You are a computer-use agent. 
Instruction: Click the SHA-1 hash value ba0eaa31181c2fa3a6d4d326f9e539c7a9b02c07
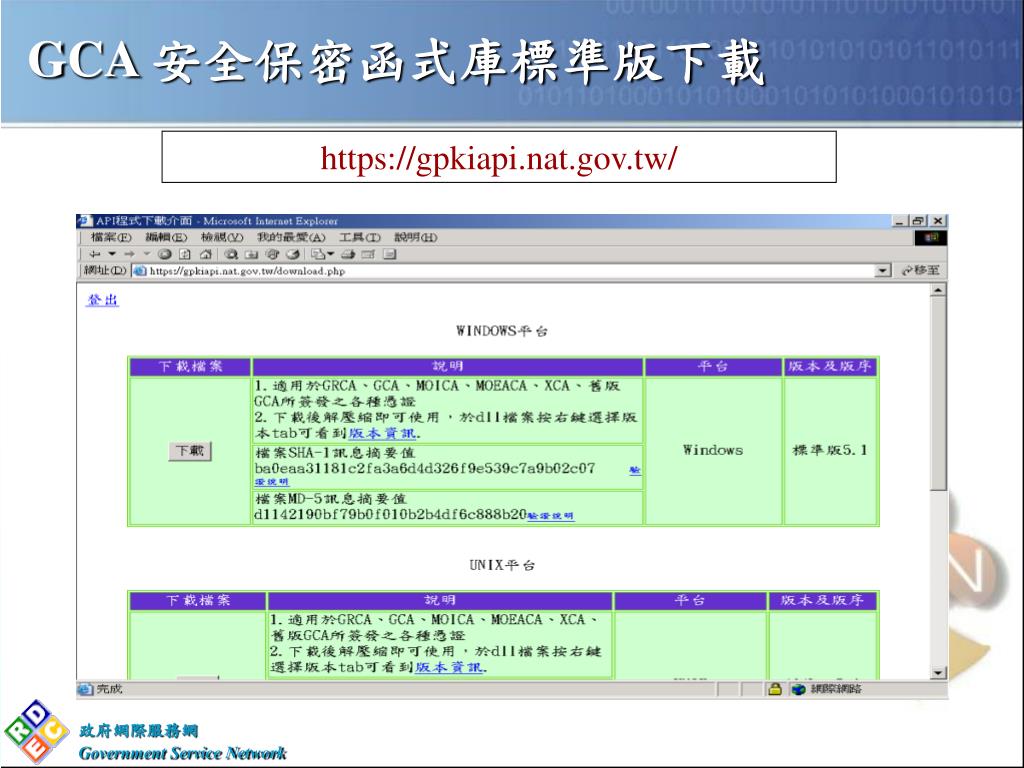coord(425,468)
